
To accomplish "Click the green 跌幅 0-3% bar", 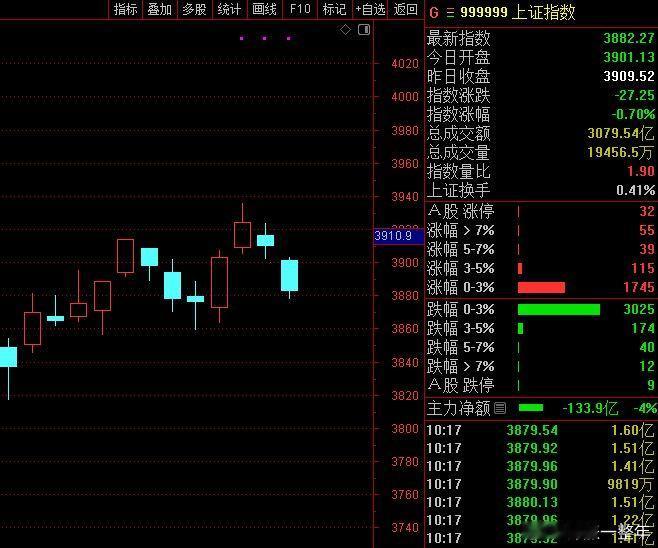I will coord(559,309).
